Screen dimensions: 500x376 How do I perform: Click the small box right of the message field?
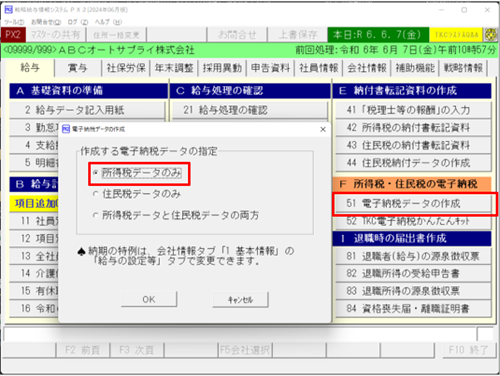click(485, 334)
